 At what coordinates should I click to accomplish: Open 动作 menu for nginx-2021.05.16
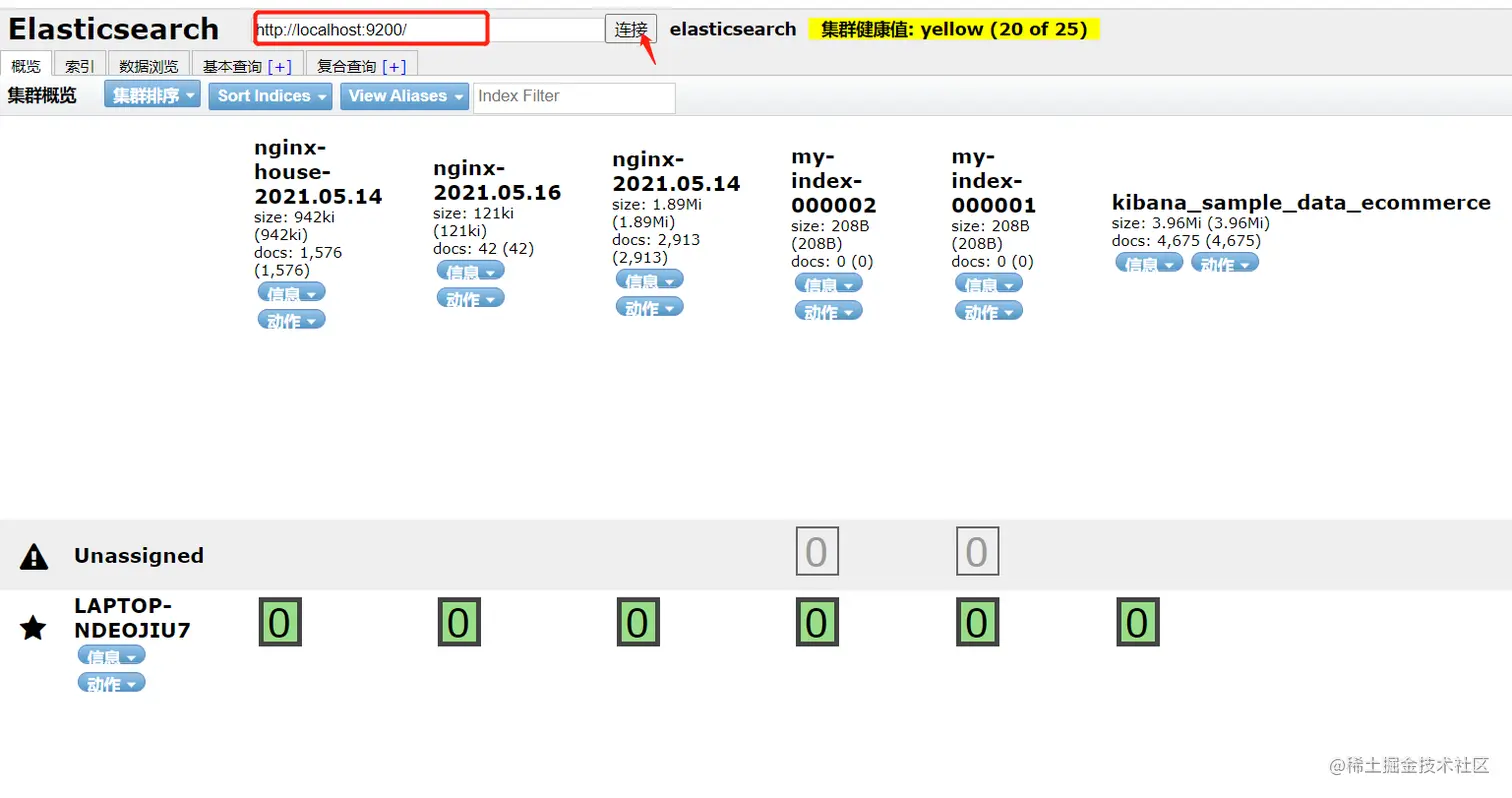[x=470, y=297]
